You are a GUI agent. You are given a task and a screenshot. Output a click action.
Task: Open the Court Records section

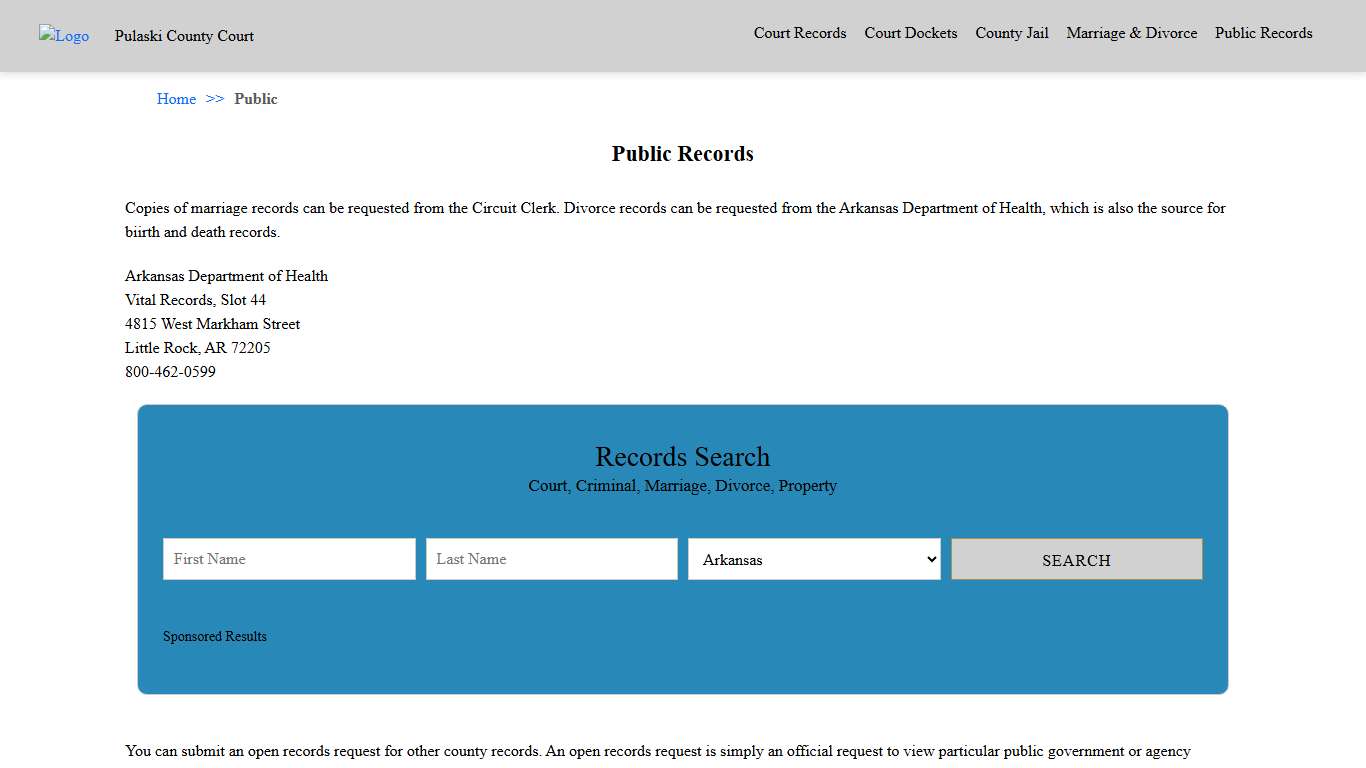tap(800, 33)
